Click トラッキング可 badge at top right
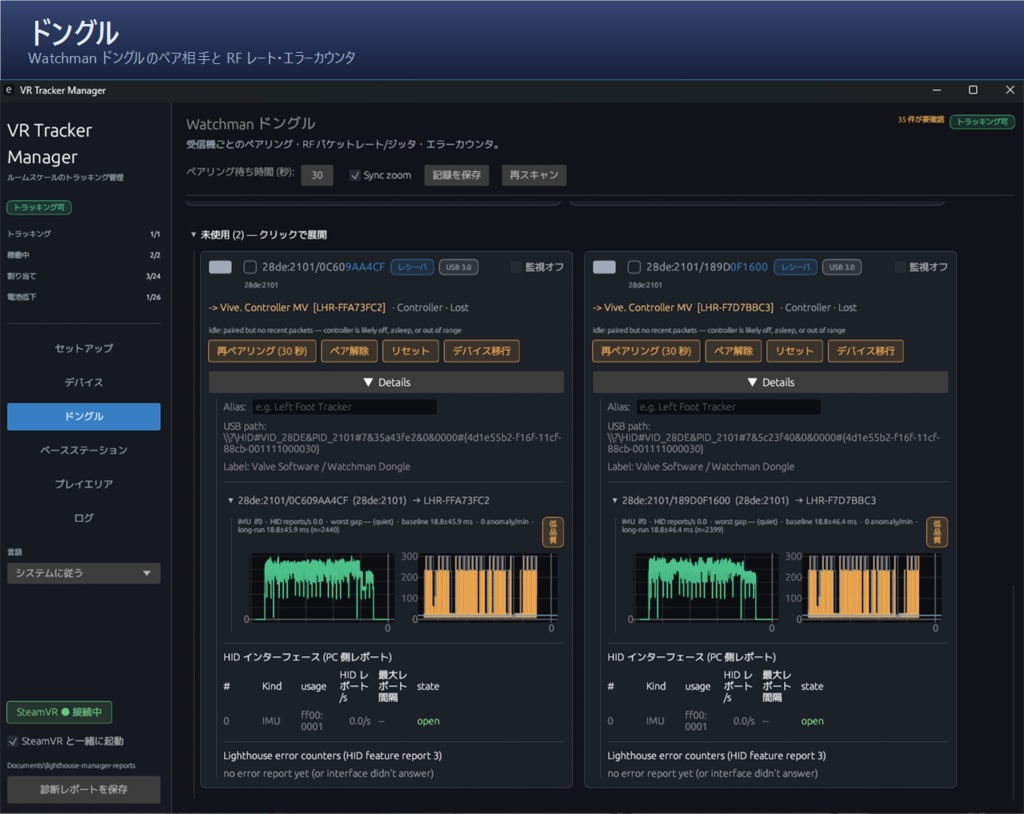The width and height of the screenshot is (1024, 814). pyautogui.click(x=982, y=122)
